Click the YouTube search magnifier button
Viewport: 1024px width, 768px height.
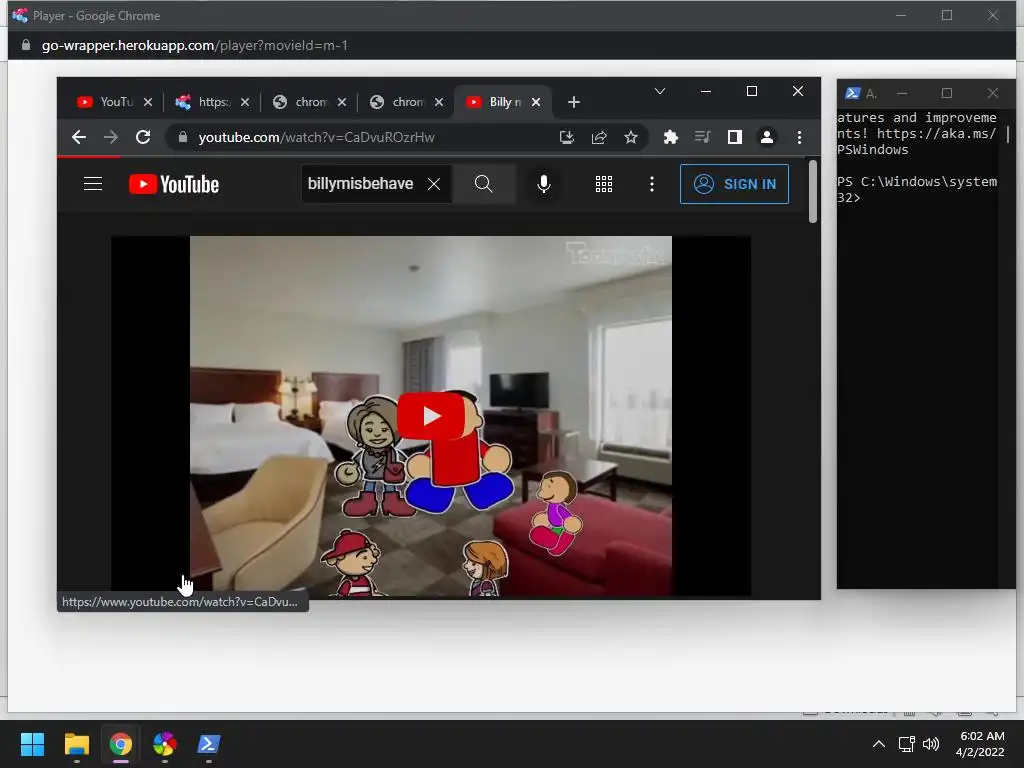(483, 184)
